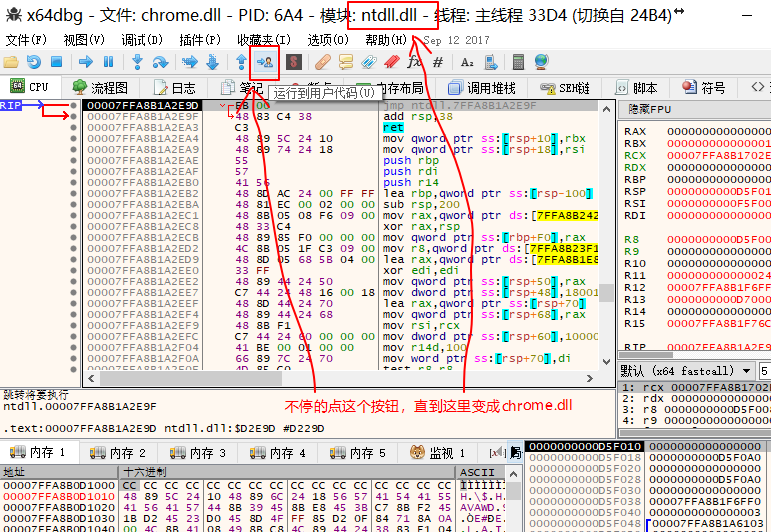Select the 内存 1 dump tab
The image size is (771, 532).
click(37, 452)
